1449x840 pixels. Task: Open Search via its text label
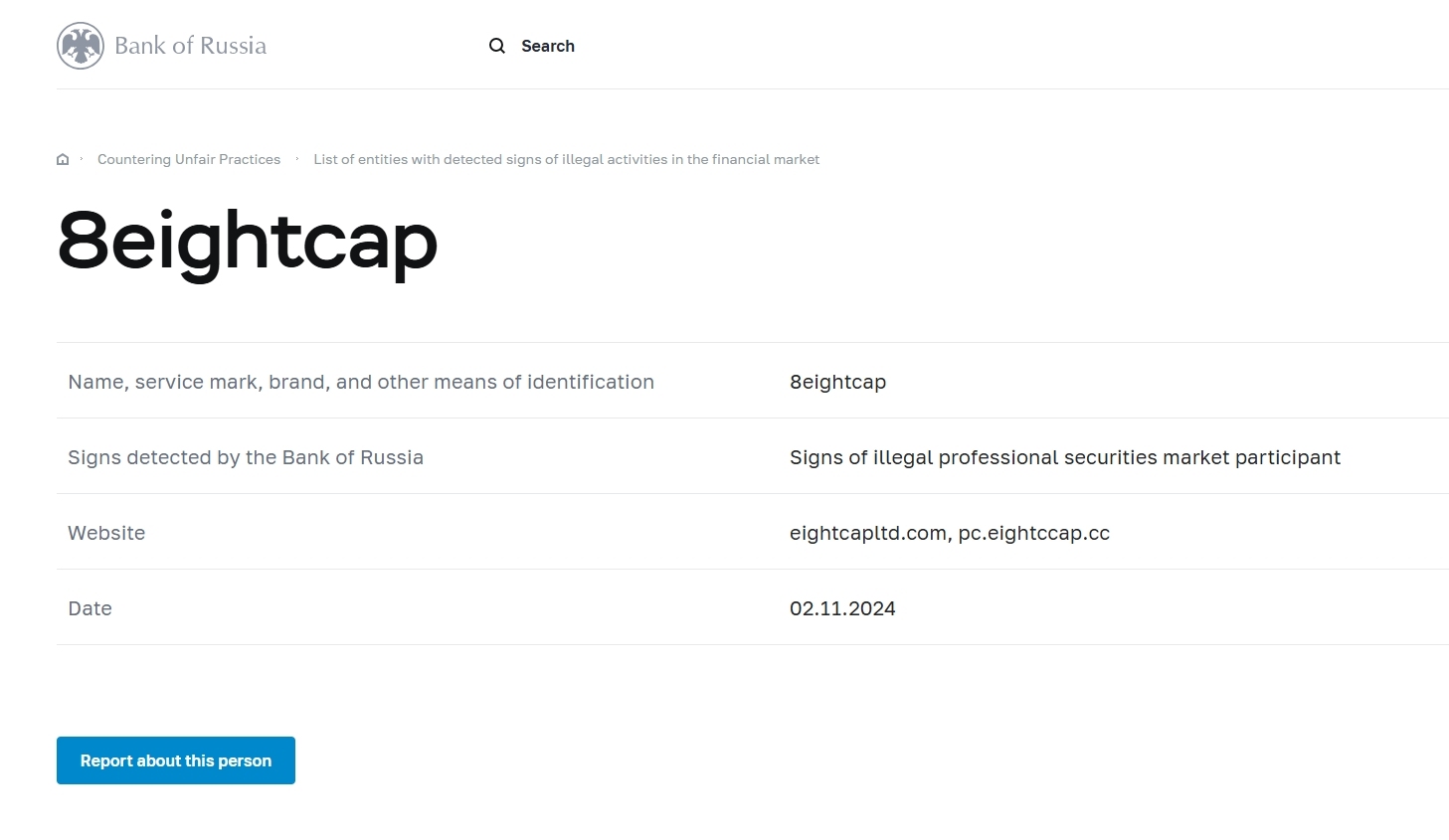(x=547, y=46)
